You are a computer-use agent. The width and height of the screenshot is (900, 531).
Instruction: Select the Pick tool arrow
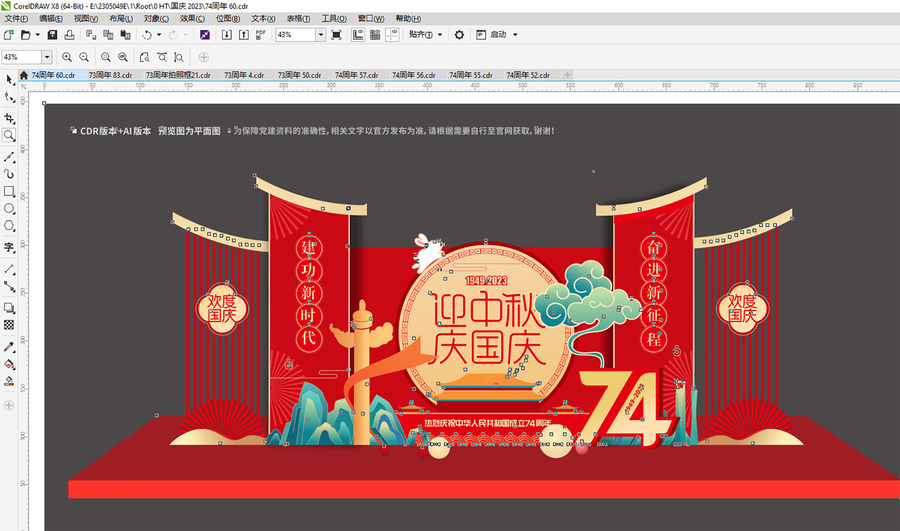9,80
